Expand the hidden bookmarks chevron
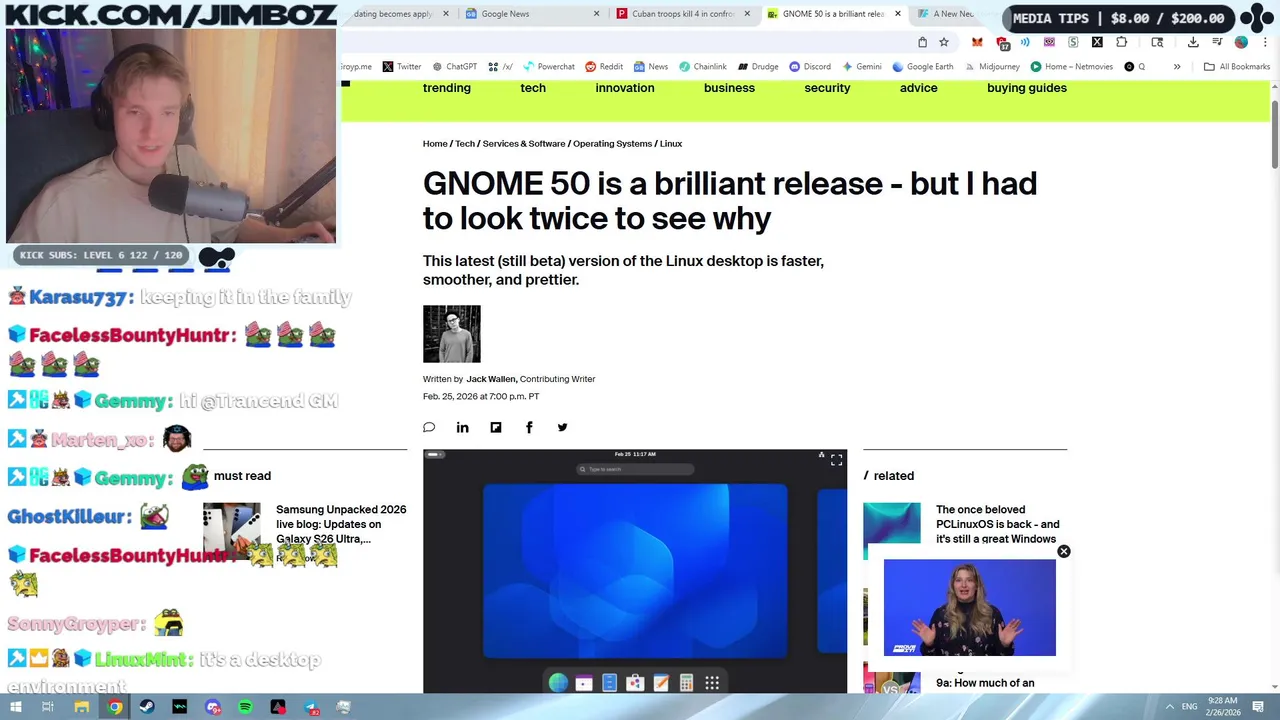This screenshot has width=1280, height=720. (x=1177, y=67)
